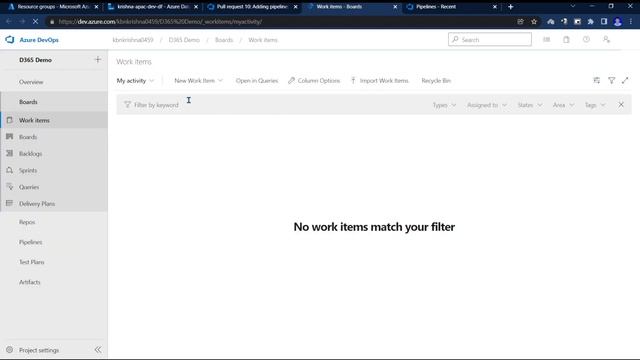Select the Boards section header in sidebar
Viewport: 640px width, 360px height.
[x=28, y=102]
